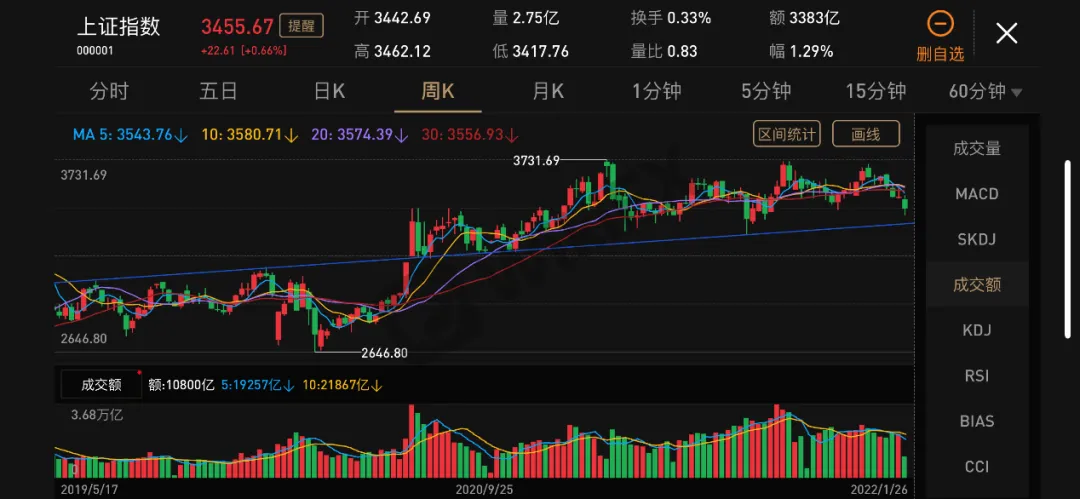Choose RSI indicator from the list
The height and width of the screenshot is (499, 1080).
(976, 376)
